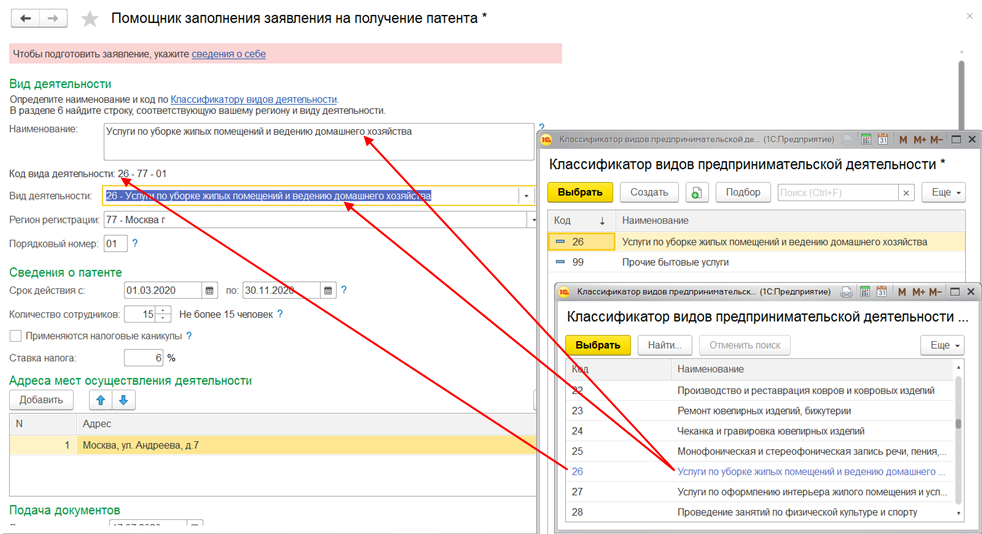The width and height of the screenshot is (982, 534).
Task: Click the Вид деятельности combo field
Action: [x=311, y=196]
